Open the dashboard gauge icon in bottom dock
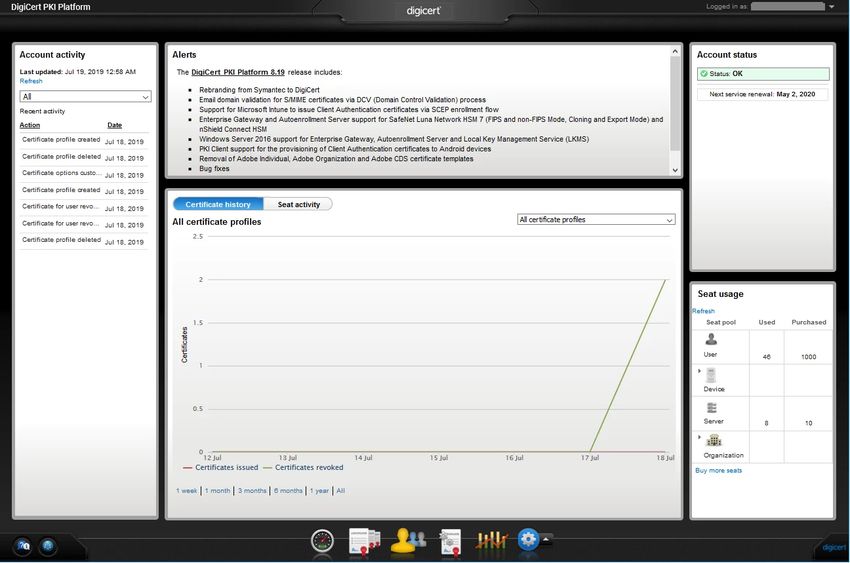The image size is (850, 563). tap(322, 540)
